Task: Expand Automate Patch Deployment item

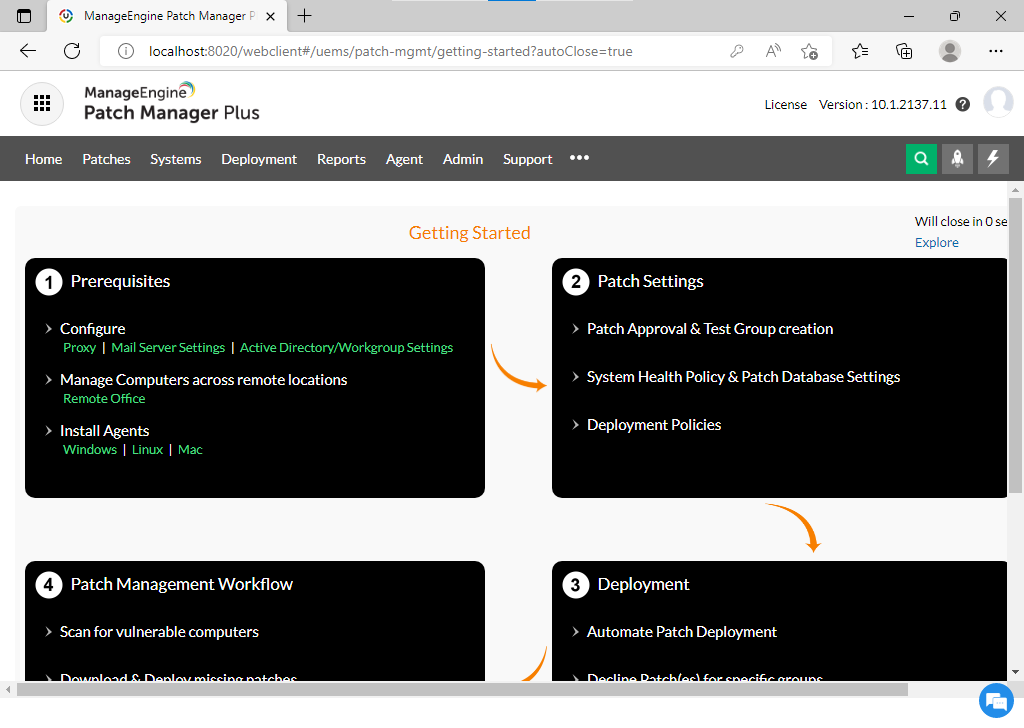Action: click(x=681, y=632)
